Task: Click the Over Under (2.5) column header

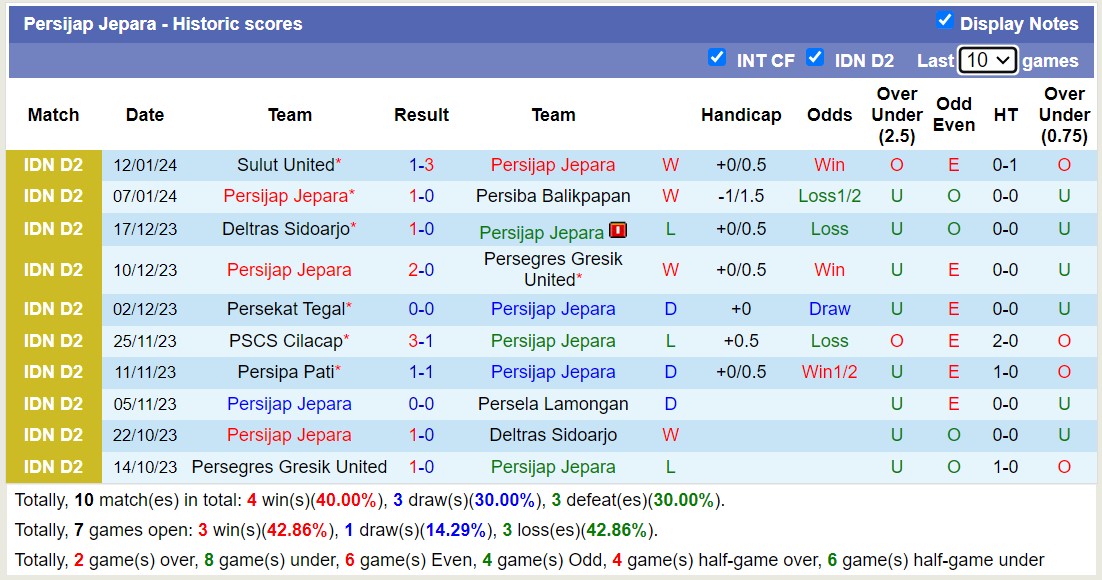Action: (896, 115)
